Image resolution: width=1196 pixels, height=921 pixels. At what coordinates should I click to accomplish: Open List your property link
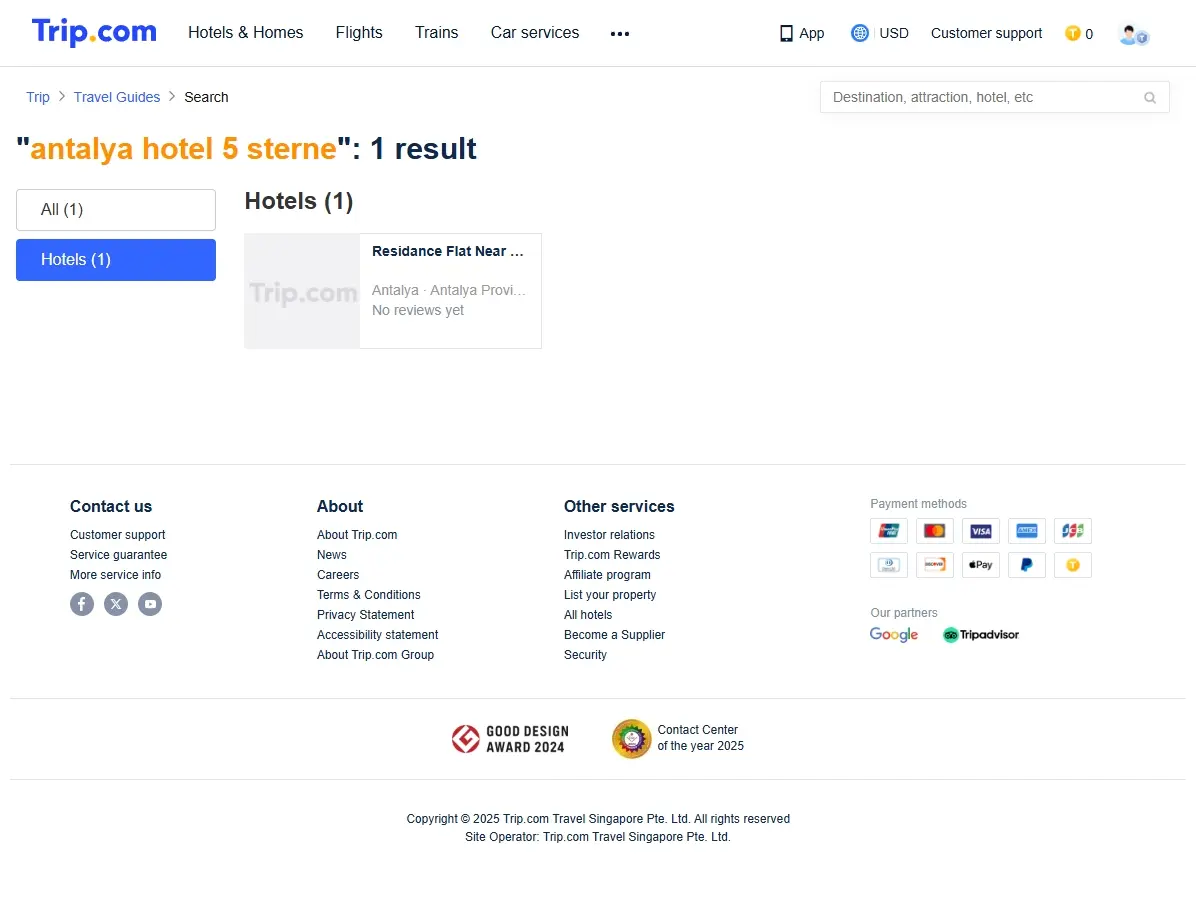[609, 594]
